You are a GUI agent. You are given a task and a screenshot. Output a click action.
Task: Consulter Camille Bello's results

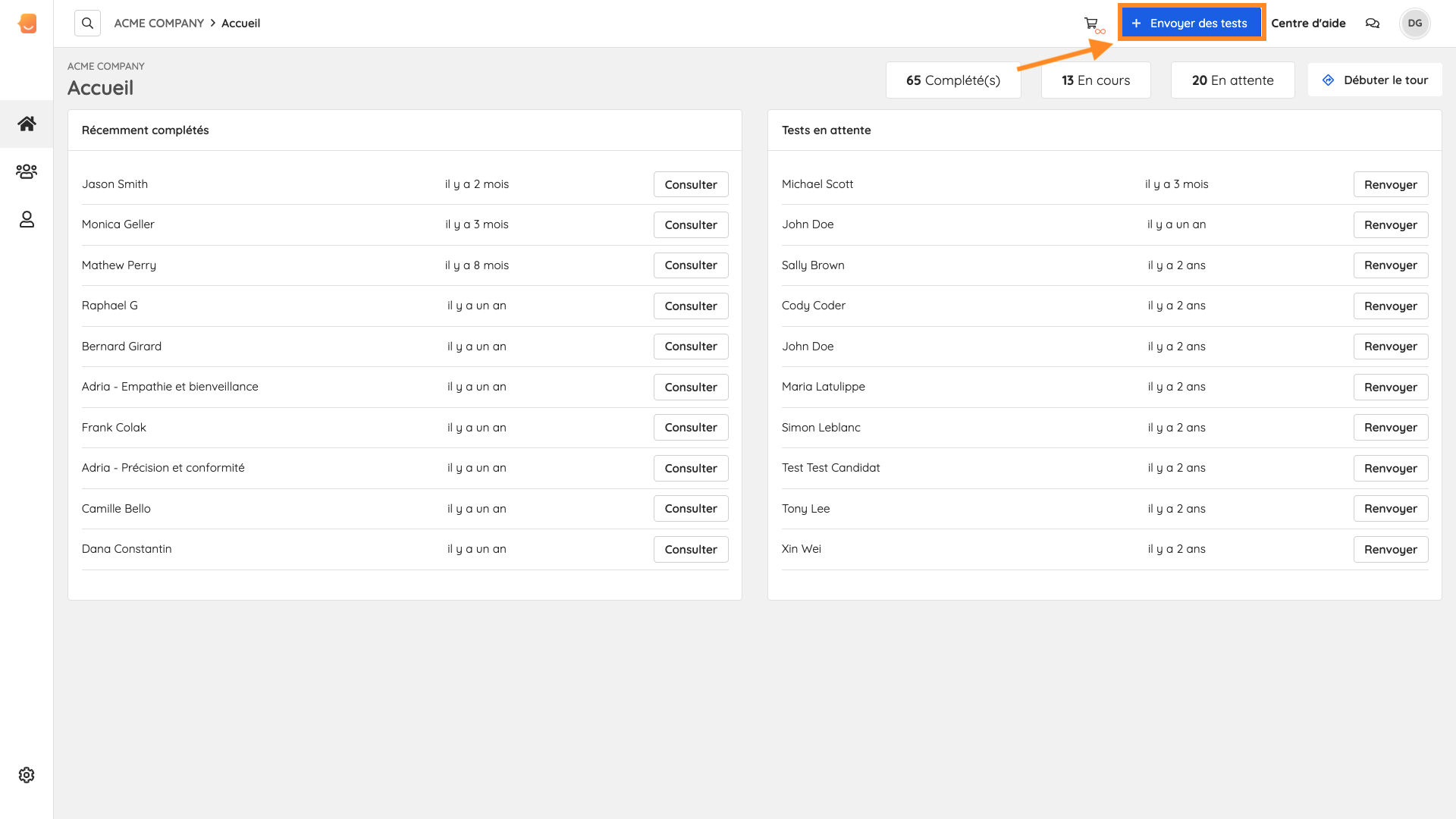pos(691,509)
